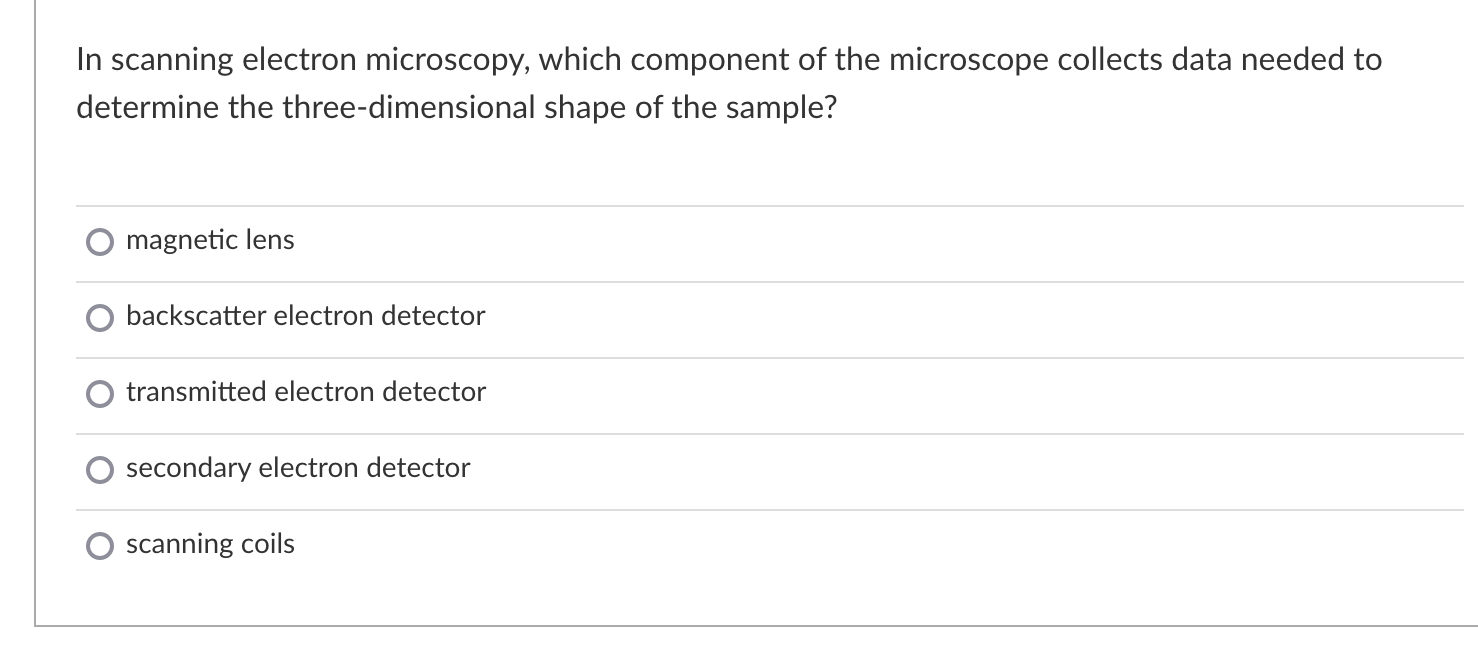The width and height of the screenshot is (1478, 660).
Task: Select the backscatter electron detector option
Action: coord(100,317)
